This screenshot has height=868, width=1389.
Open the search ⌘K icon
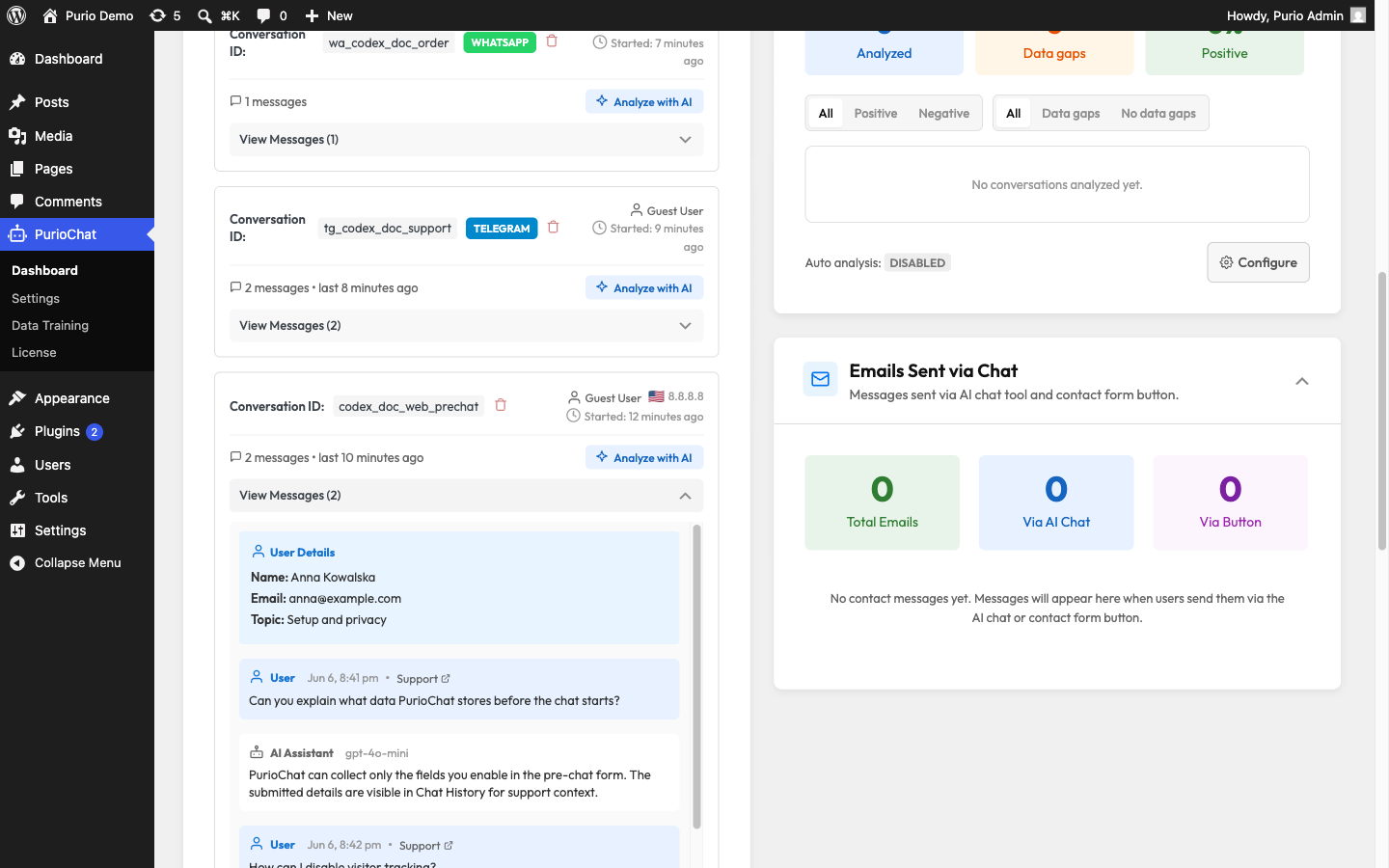pyautogui.click(x=204, y=15)
